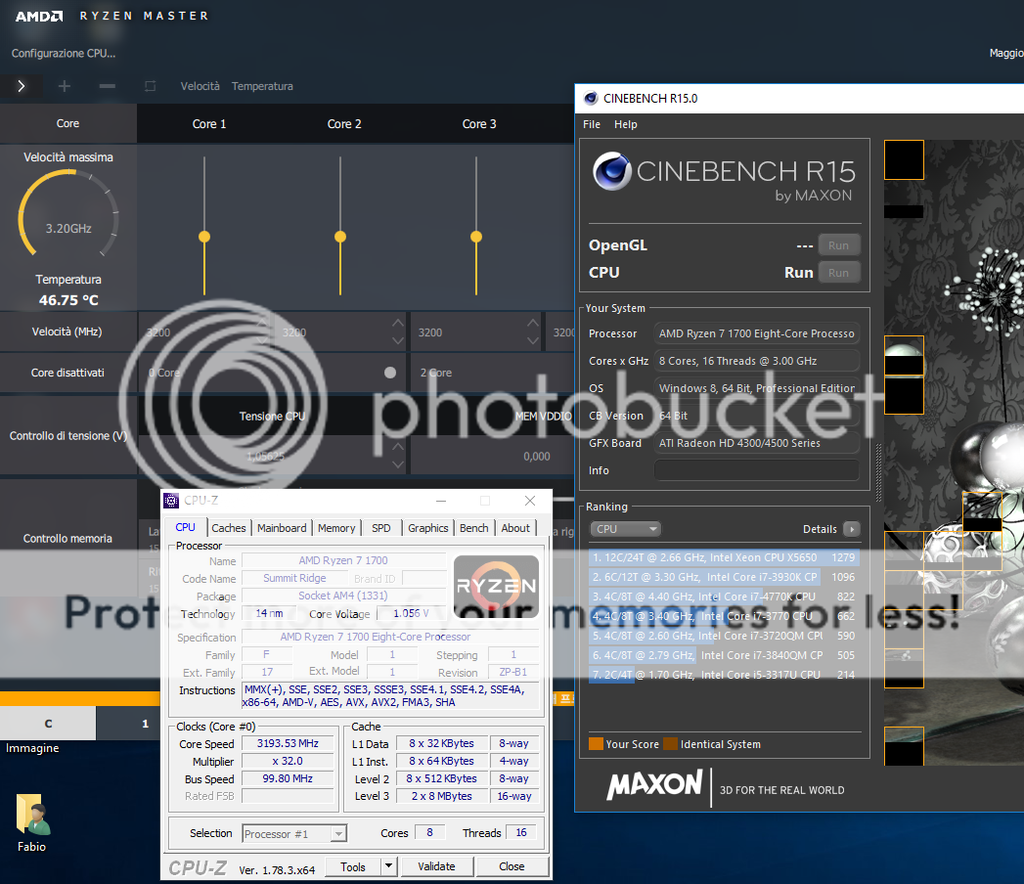Click the Ryzen logo in CPU-Z
This screenshot has width=1024, height=884.
tap(496, 586)
